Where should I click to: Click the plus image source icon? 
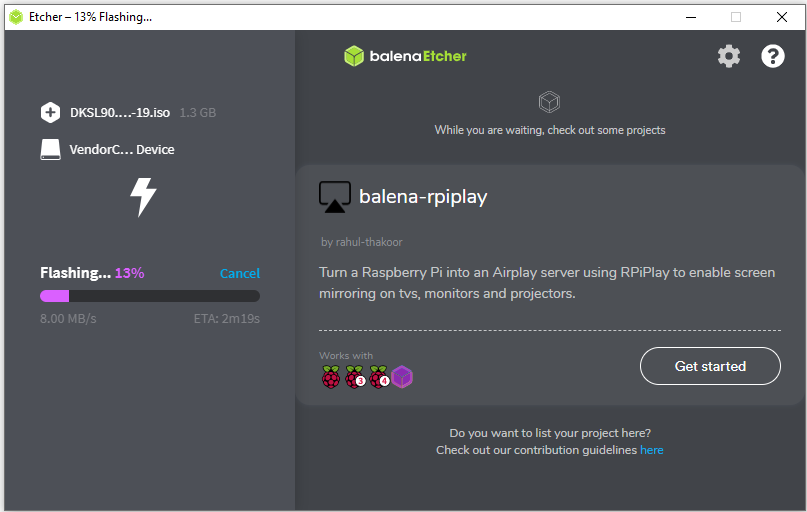[x=51, y=113]
